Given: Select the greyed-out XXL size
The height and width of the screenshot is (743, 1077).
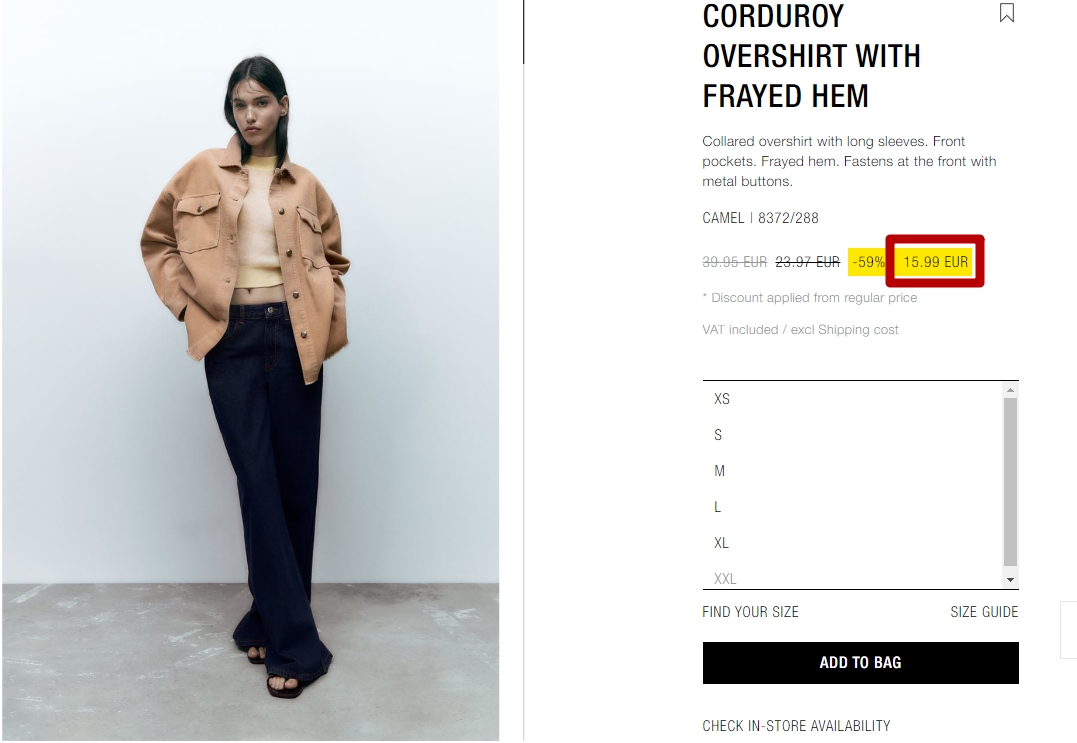Looking at the screenshot, I should (853, 578).
